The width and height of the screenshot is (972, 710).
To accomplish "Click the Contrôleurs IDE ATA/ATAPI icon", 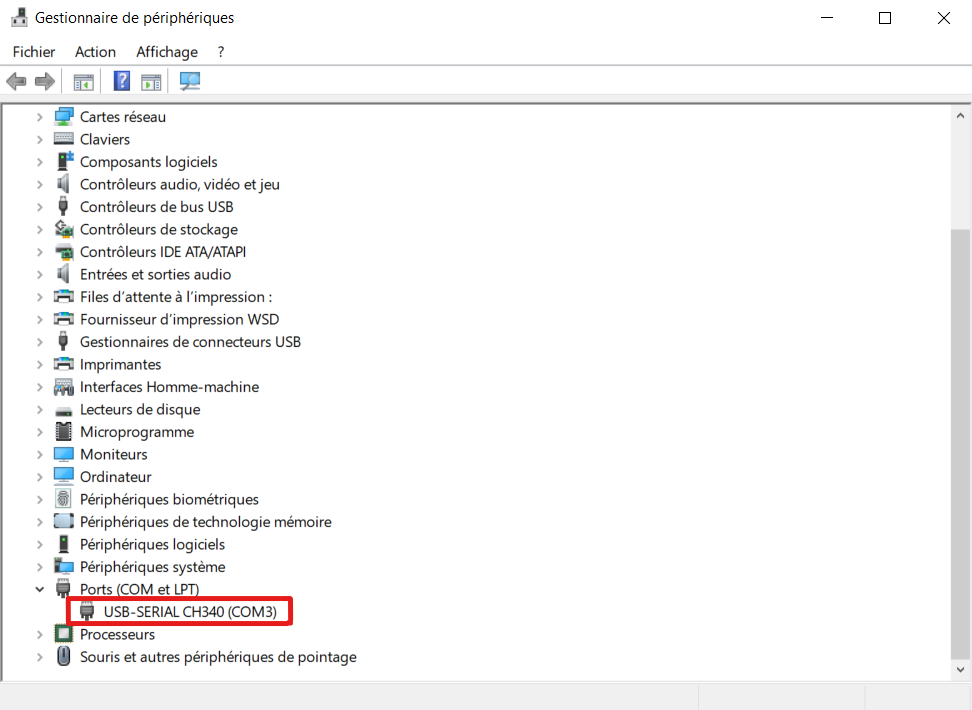I will coord(64,252).
